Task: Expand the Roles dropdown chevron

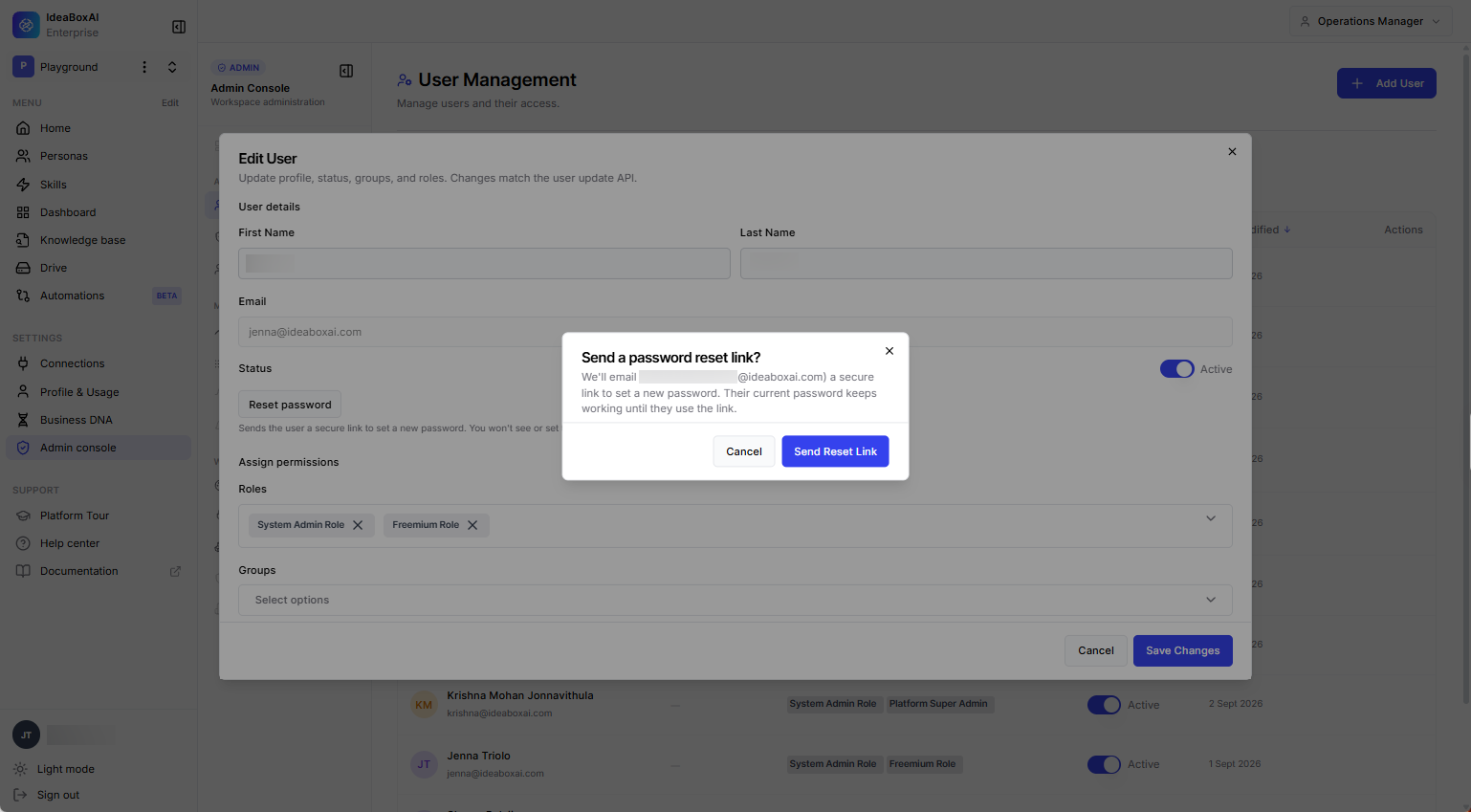Action: click(x=1211, y=518)
